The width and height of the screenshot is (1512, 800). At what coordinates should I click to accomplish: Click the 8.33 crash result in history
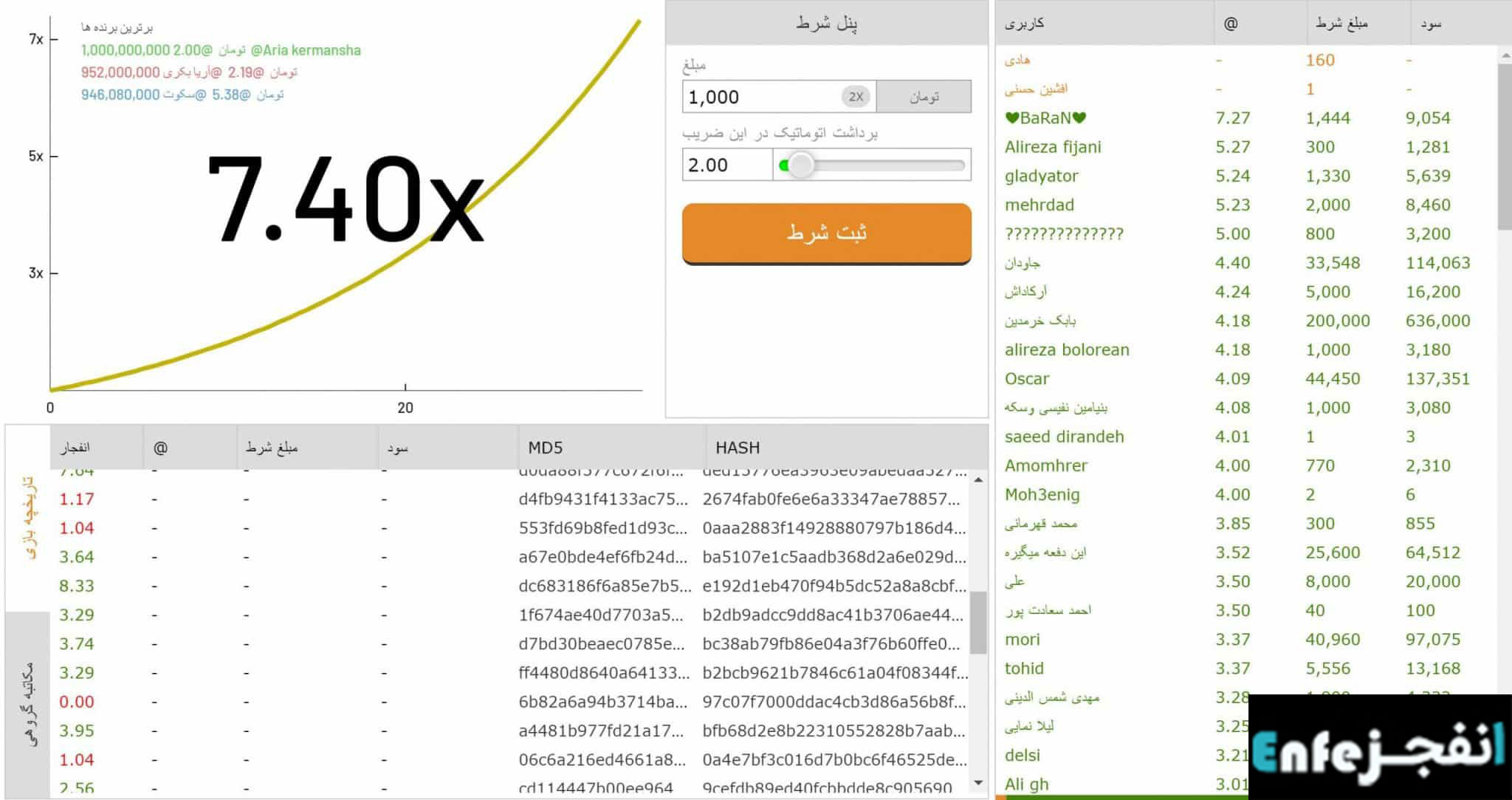77,586
